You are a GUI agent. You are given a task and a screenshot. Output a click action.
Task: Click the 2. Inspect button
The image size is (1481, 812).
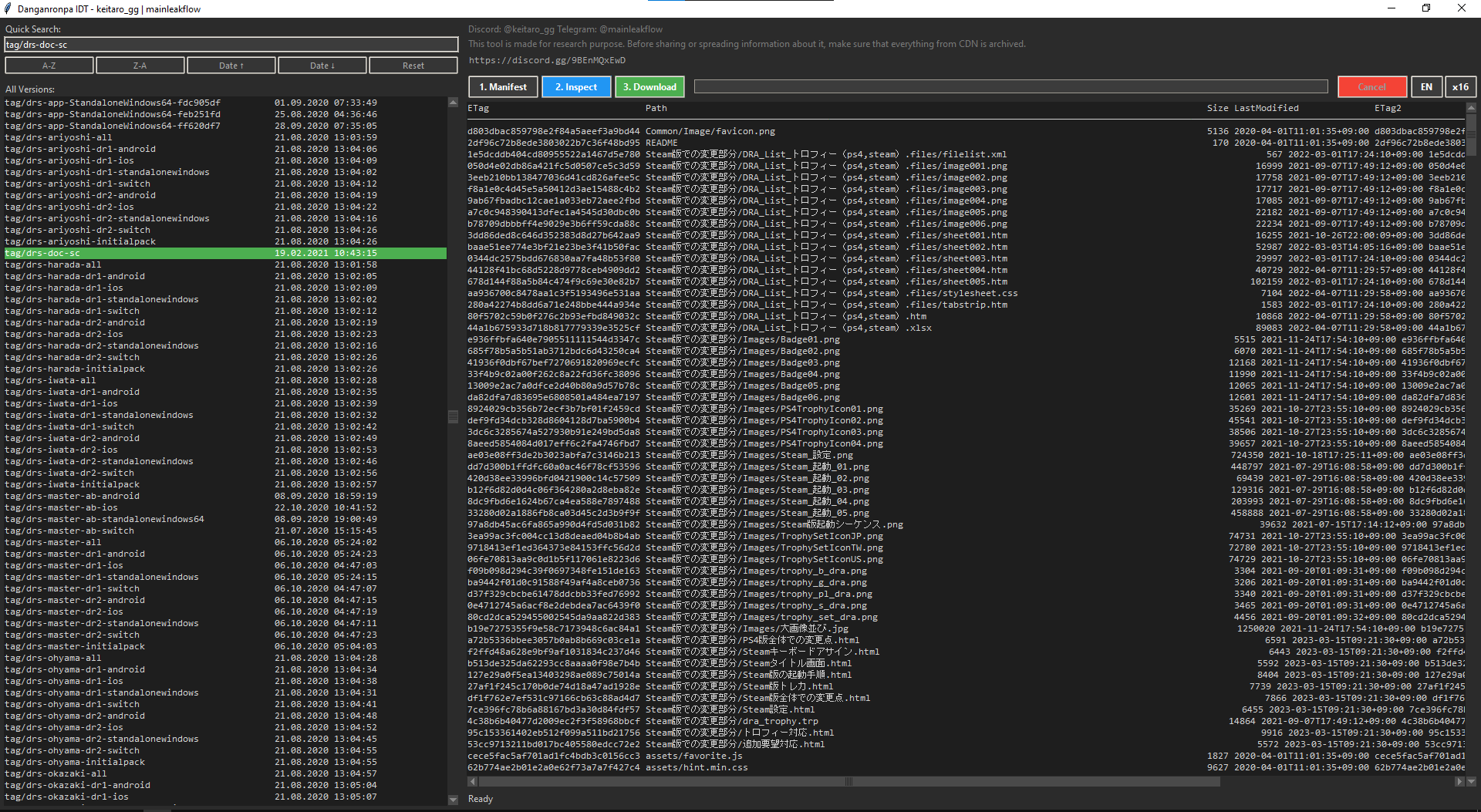(x=576, y=87)
